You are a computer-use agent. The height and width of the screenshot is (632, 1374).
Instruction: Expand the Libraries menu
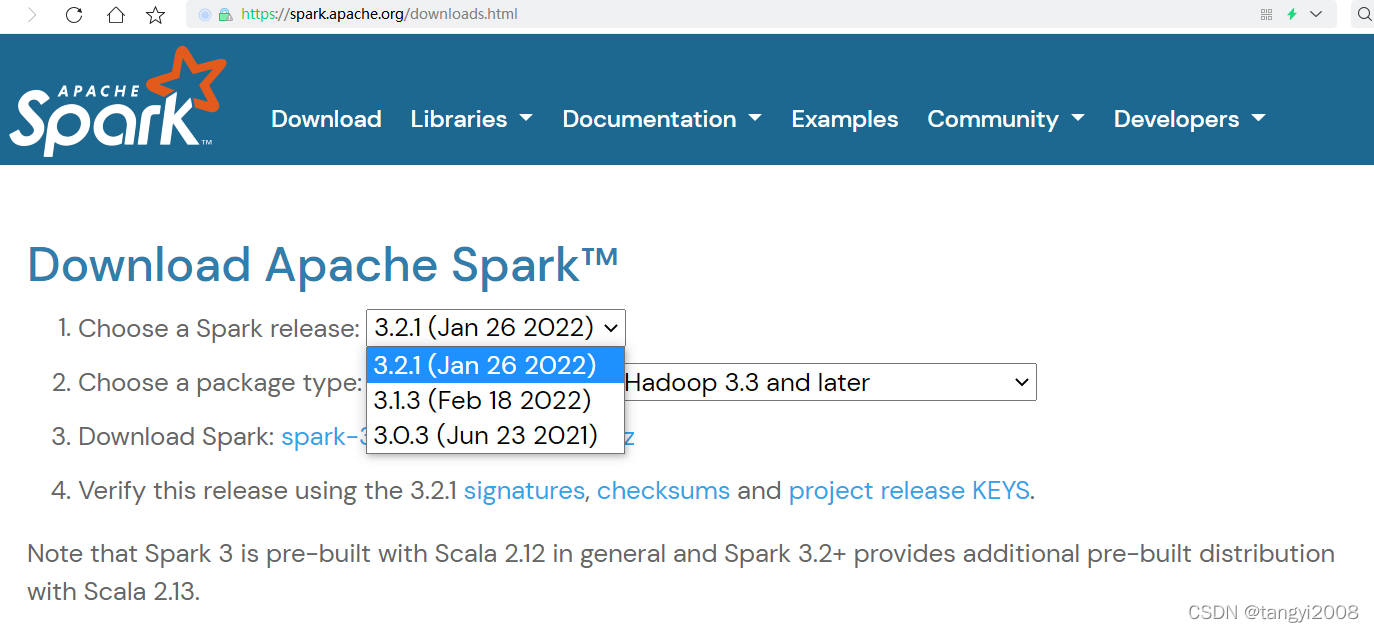[471, 119]
